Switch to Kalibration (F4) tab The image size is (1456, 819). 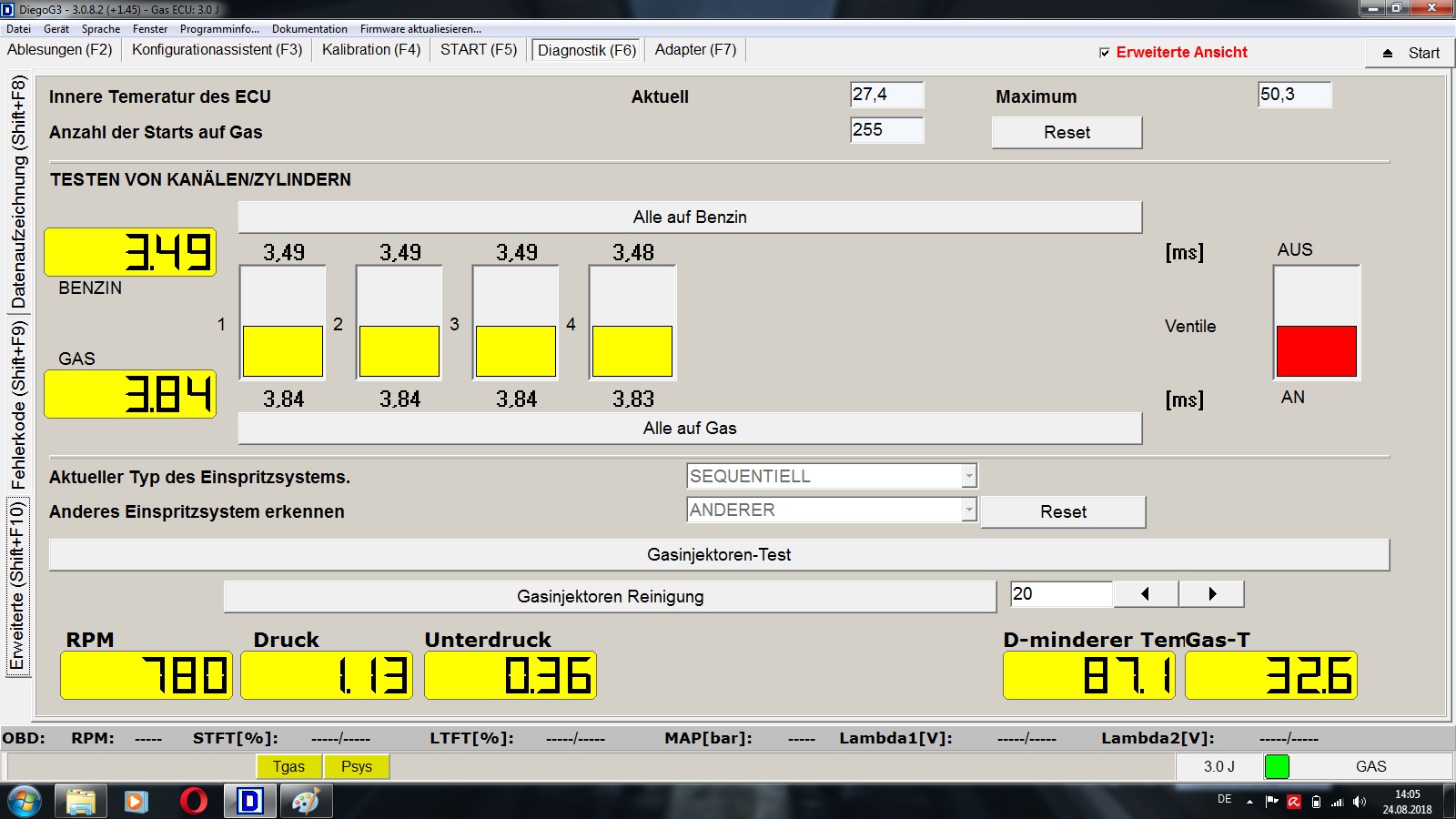coord(371,50)
